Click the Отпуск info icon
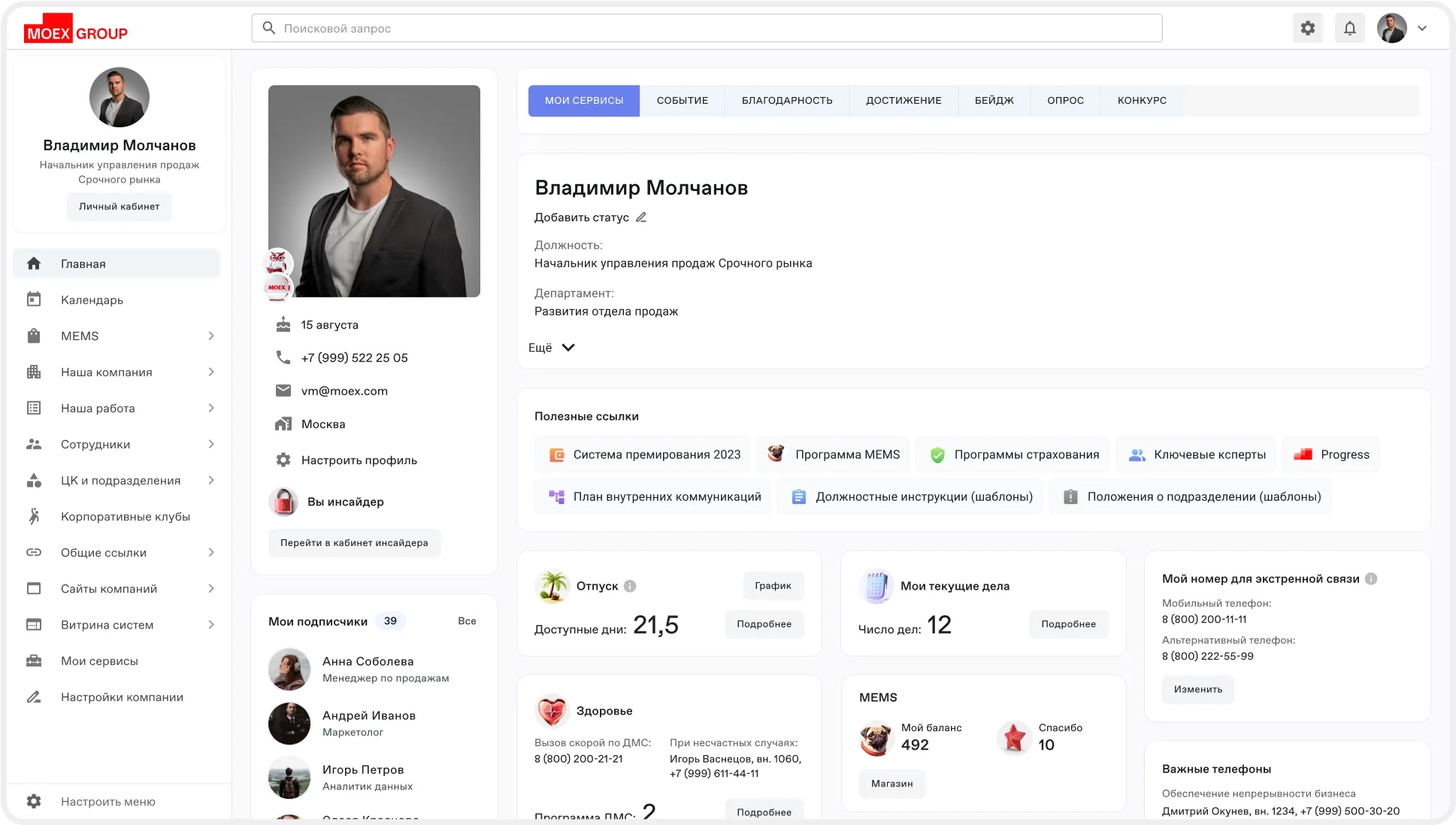This screenshot has width=1456, height=825. [x=630, y=586]
